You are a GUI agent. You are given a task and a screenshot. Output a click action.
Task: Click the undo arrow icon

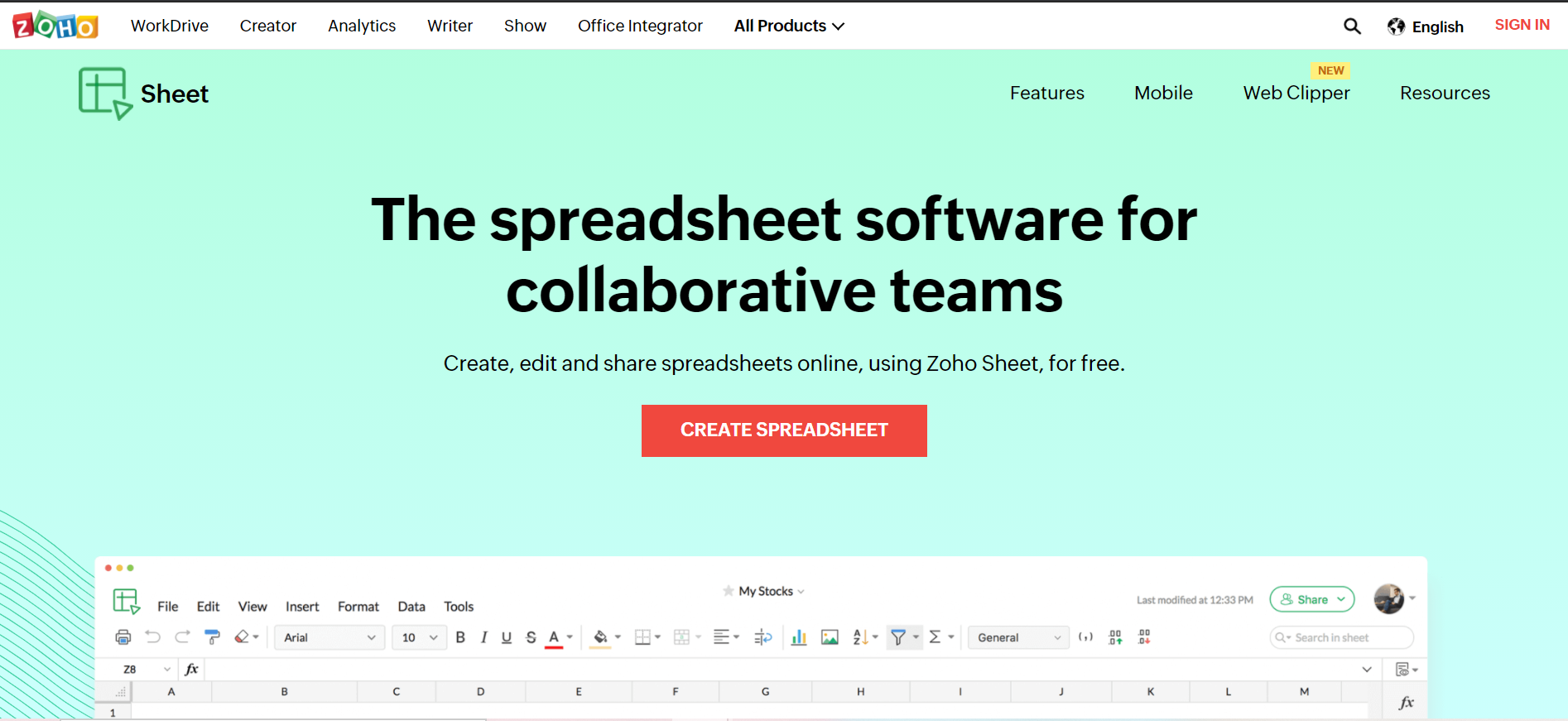[153, 637]
